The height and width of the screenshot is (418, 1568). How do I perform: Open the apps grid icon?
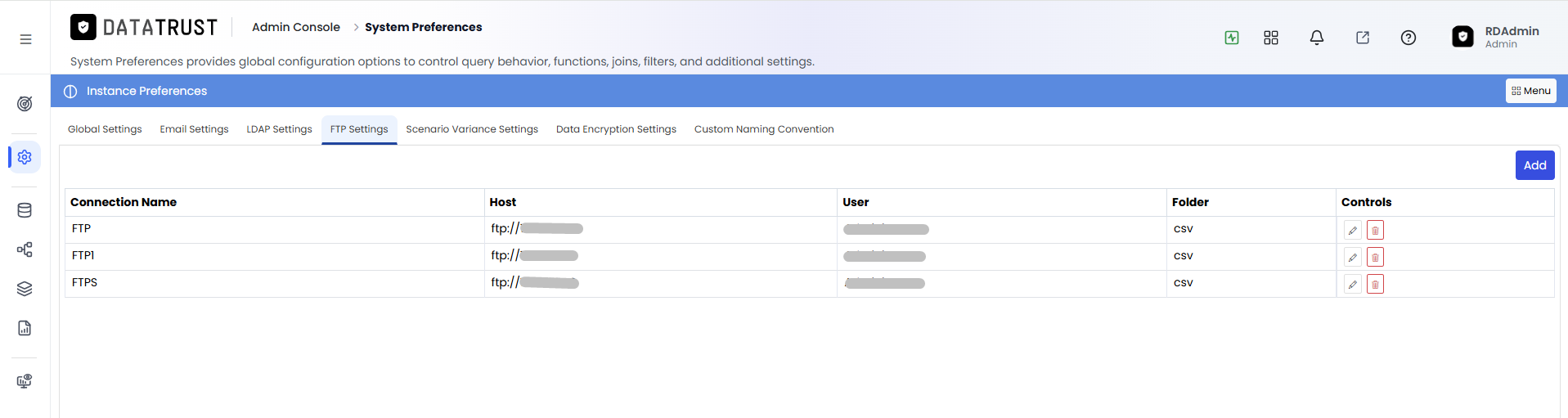(1271, 38)
